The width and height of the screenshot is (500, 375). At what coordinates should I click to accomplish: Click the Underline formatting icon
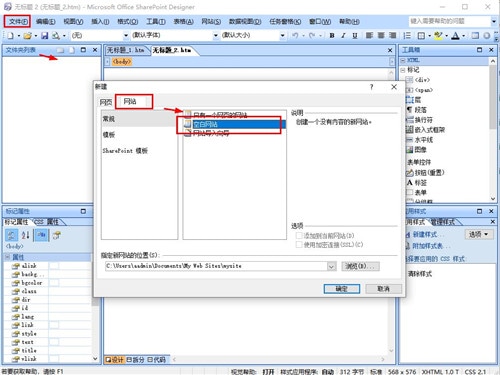[x=355, y=35]
